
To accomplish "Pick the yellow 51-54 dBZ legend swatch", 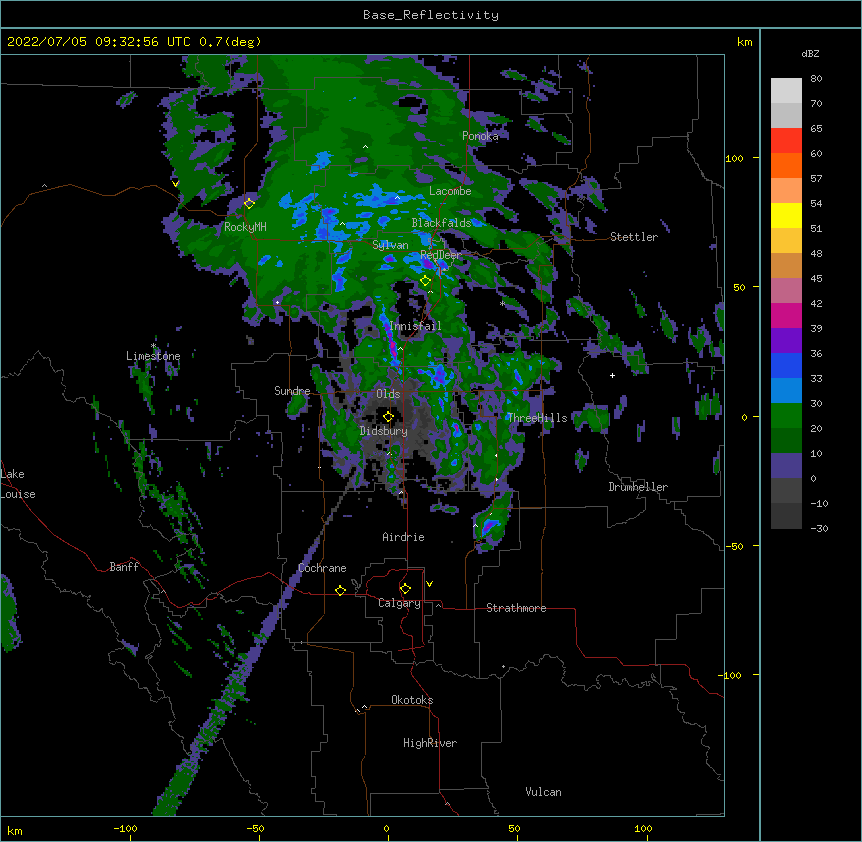I will 786,215.
